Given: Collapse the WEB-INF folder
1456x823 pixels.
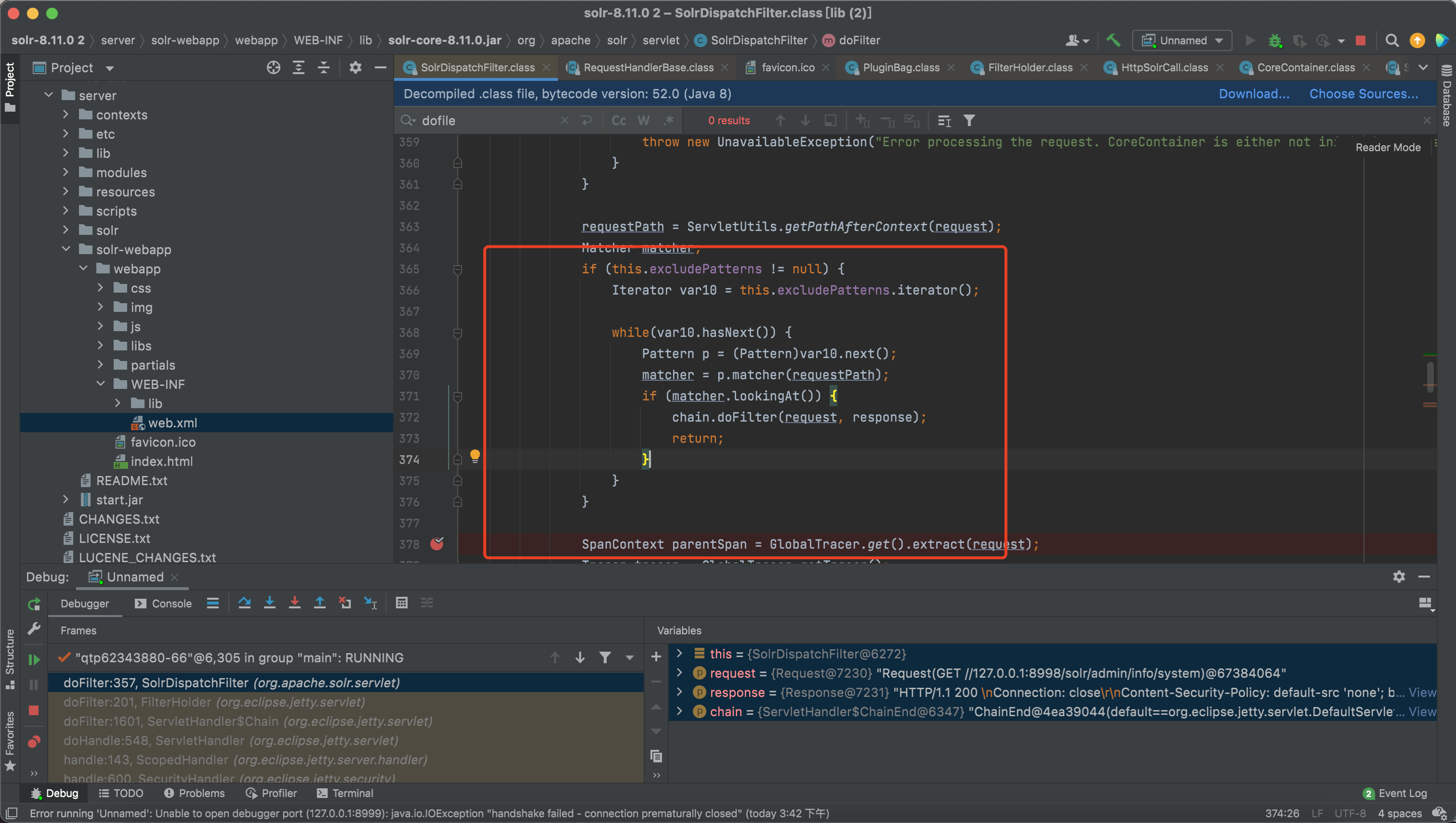Looking at the screenshot, I should tap(101, 383).
